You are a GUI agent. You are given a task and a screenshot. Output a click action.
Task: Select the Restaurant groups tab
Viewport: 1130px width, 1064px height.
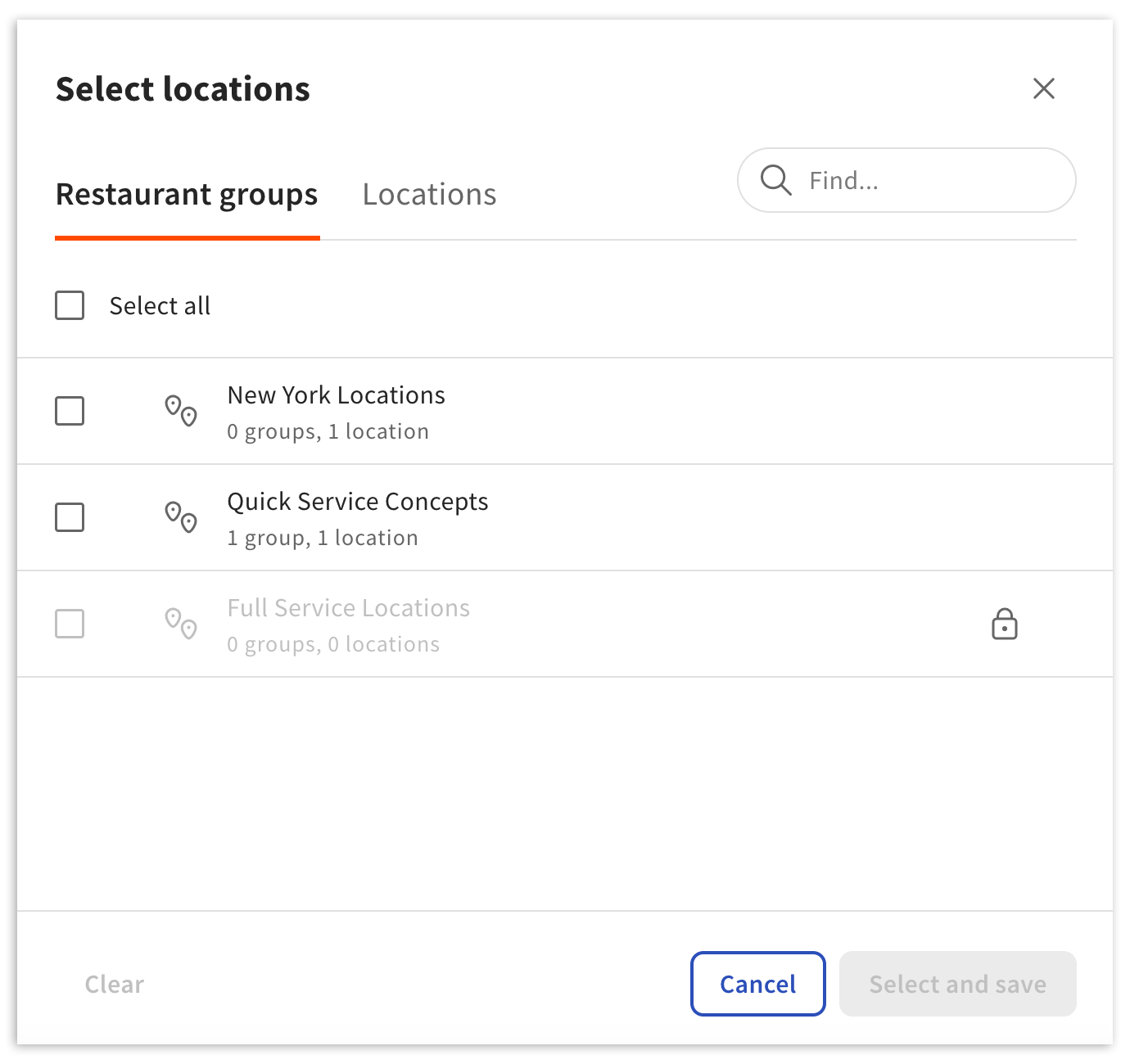[x=187, y=194]
